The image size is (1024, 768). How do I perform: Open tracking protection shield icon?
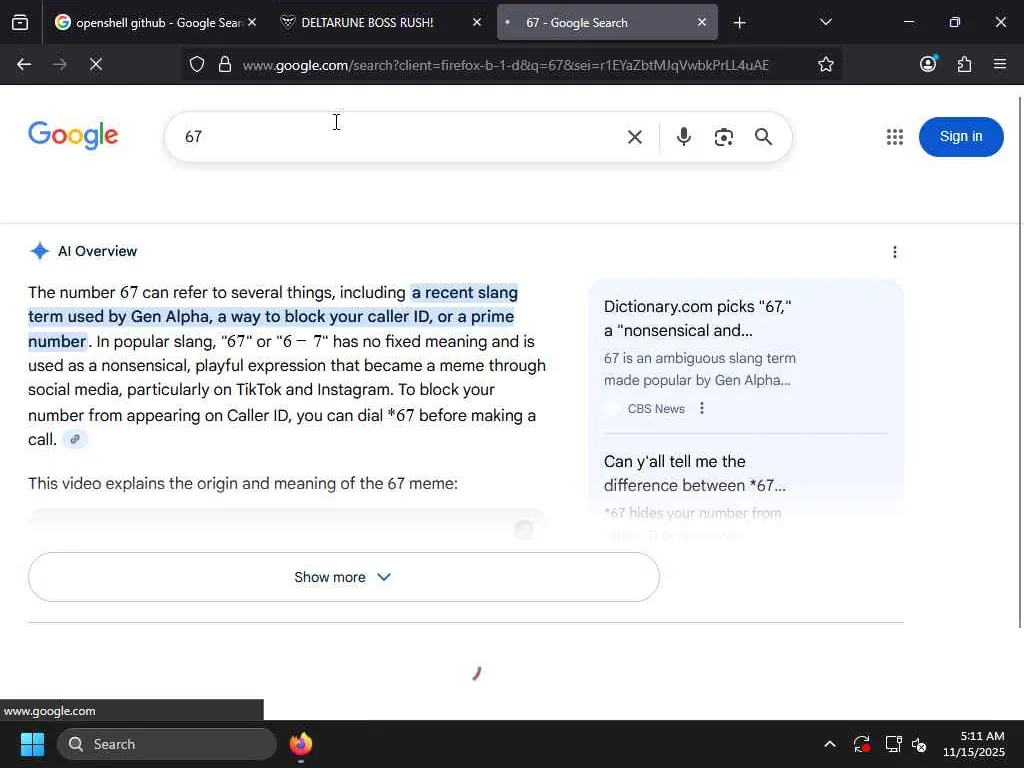point(197,65)
